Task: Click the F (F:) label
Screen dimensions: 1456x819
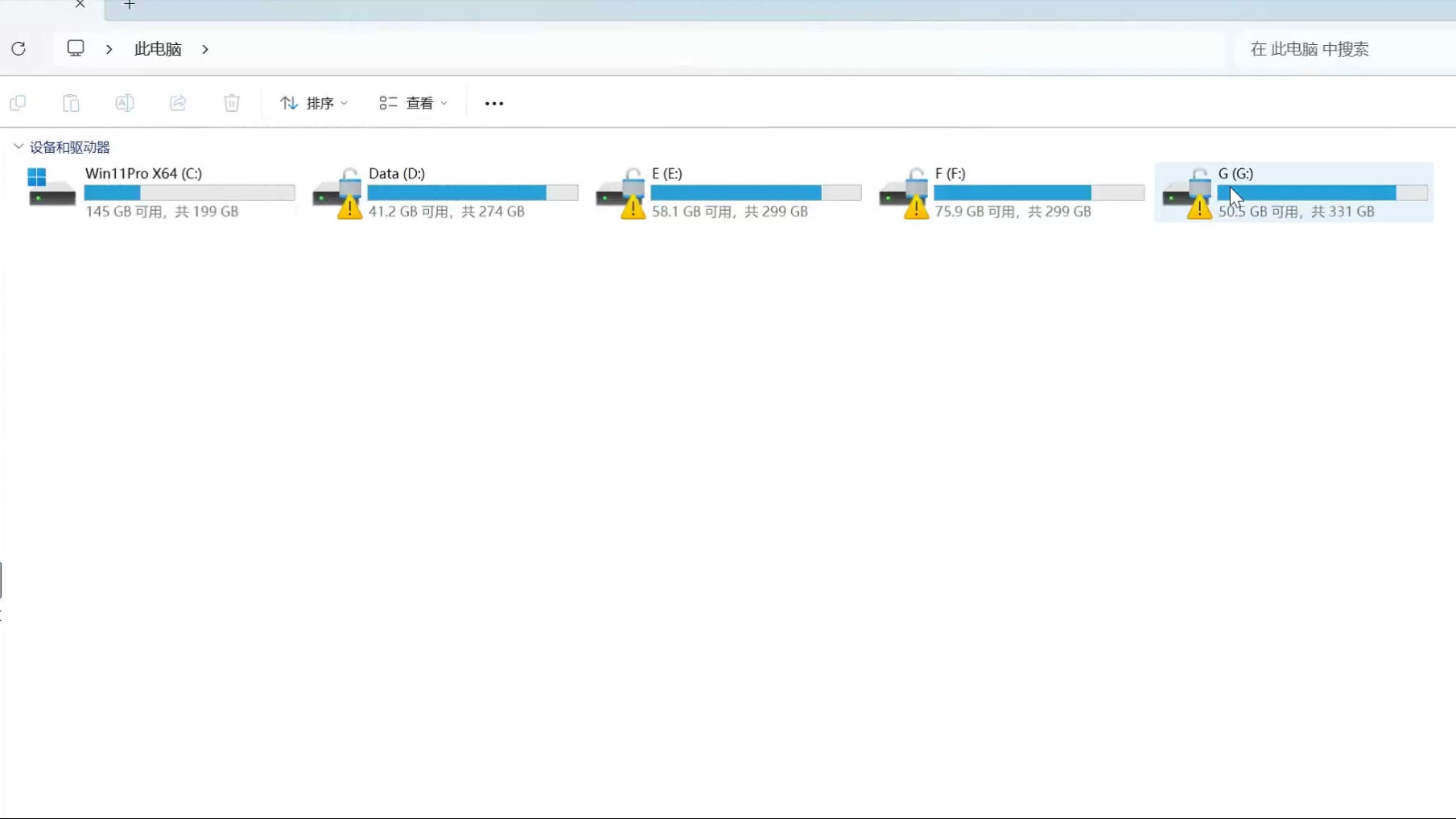Action: tap(950, 174)
